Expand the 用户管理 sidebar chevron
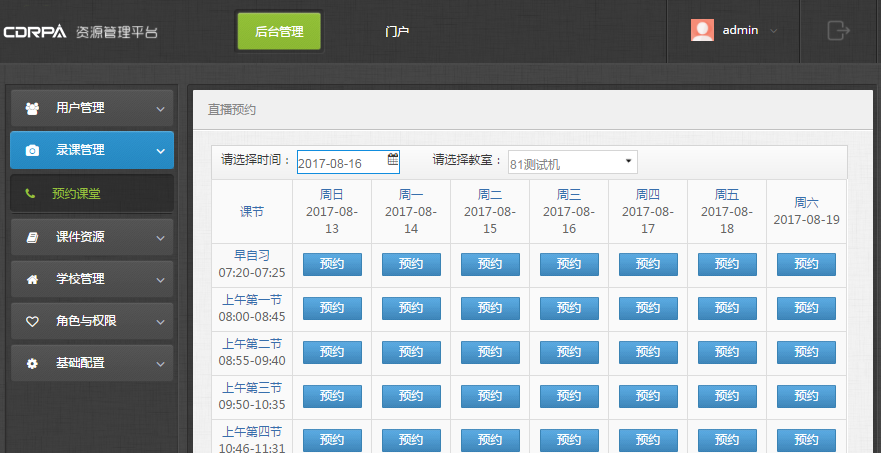 [160, 108]
